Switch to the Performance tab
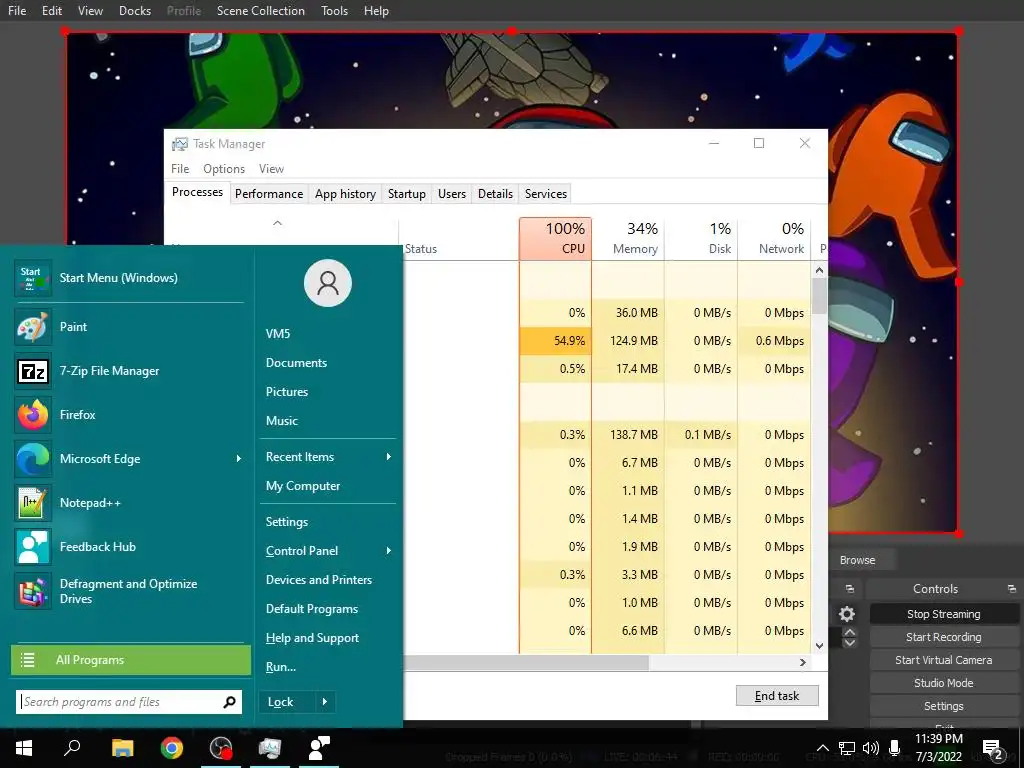The height and width of the screenshot is (768, 1024). 269,194
